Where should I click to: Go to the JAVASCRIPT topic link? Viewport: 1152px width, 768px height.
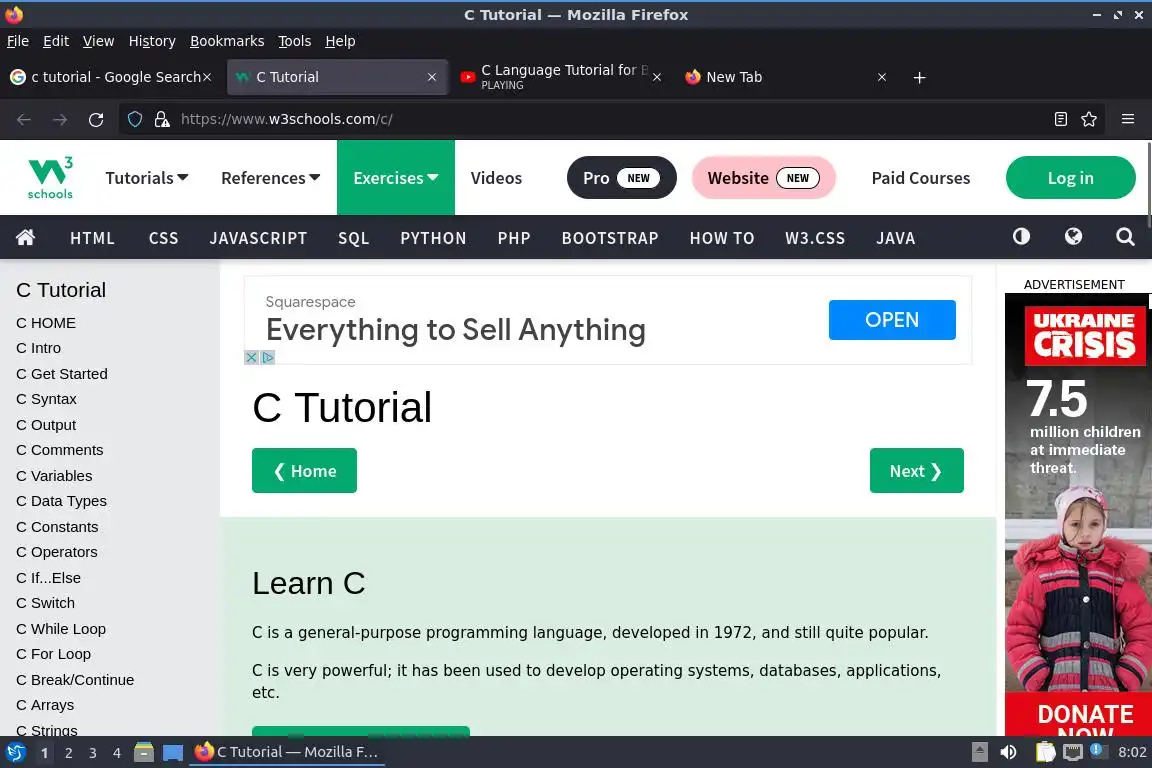pyautogui.click(x=259, y=238)
